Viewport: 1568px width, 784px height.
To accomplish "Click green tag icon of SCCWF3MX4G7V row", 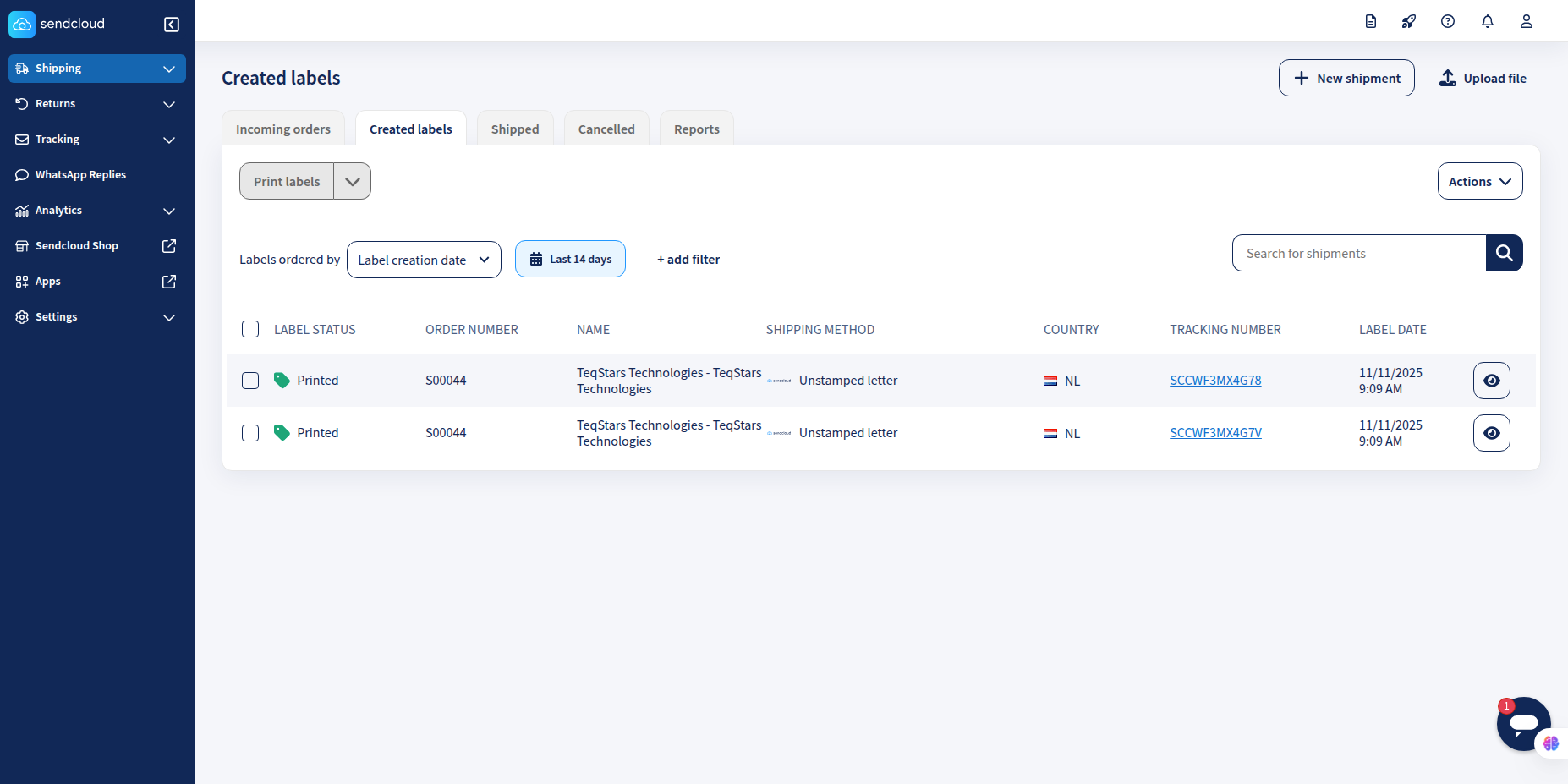I will point(282,433).
